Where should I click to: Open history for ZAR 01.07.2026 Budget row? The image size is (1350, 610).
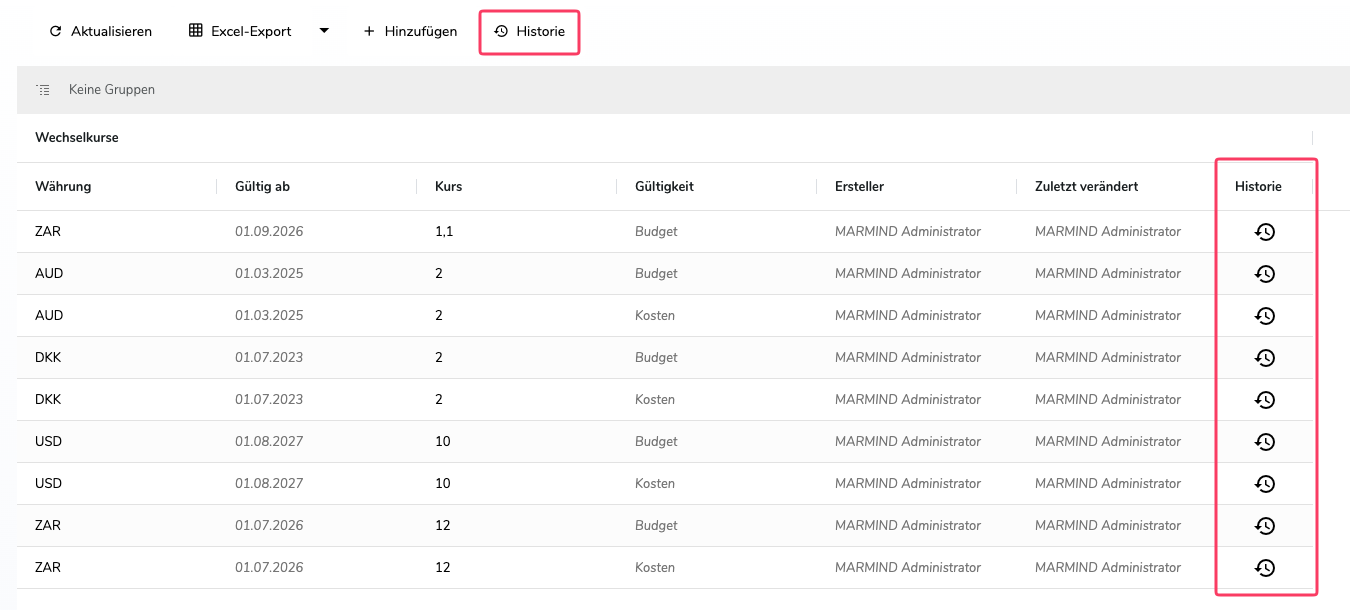[x=1265, y=526]
